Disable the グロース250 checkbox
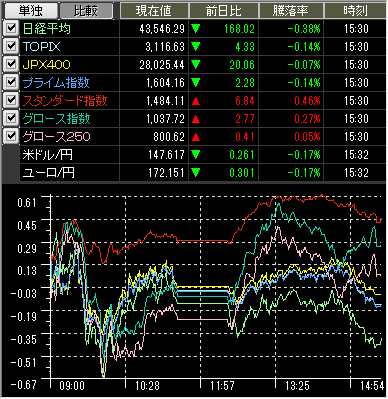This screenshot has width=388, height=399. [x=11, y=137]
